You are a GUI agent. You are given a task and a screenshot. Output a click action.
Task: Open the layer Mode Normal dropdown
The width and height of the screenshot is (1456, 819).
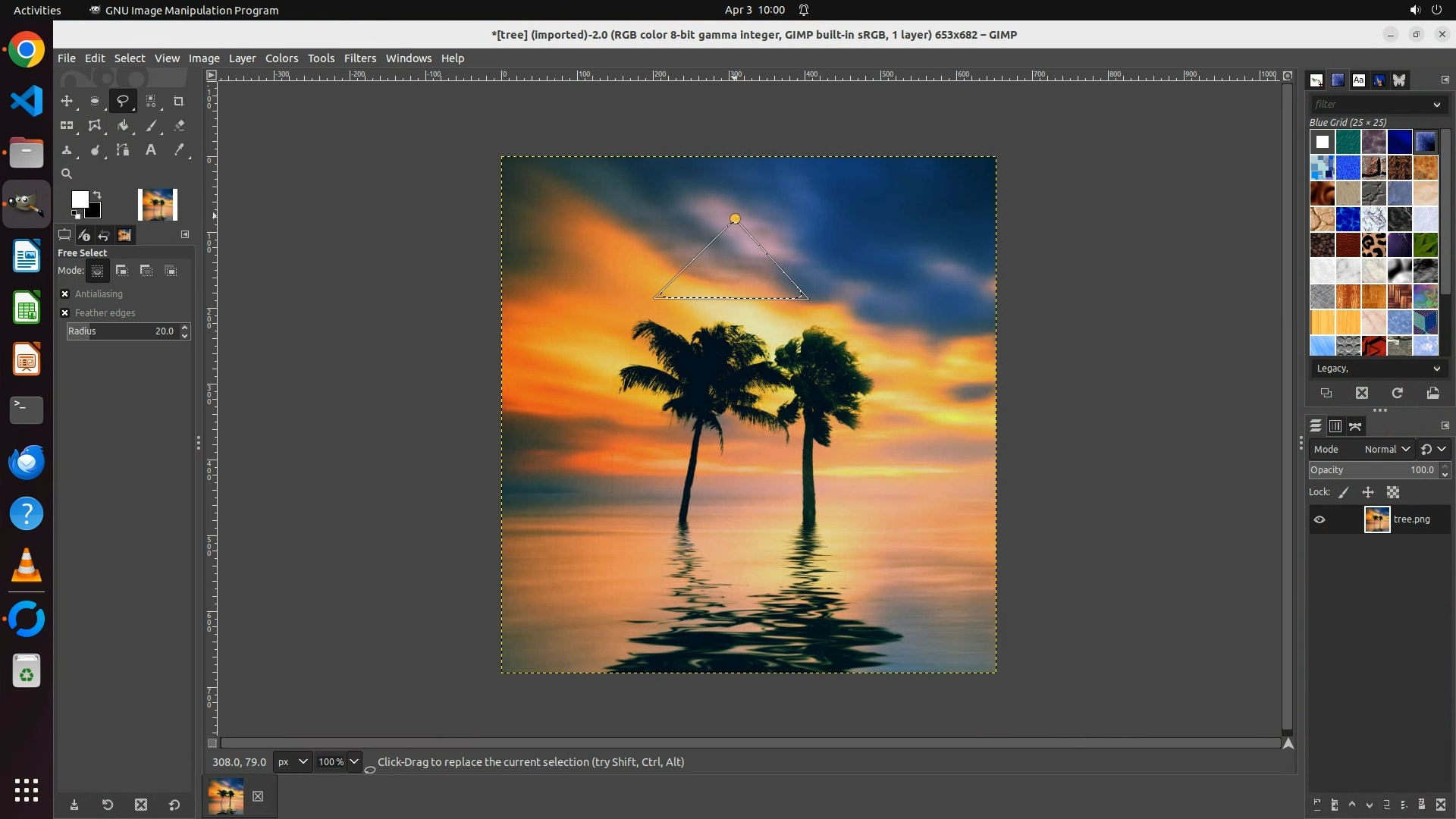(x=1386, y=450)
